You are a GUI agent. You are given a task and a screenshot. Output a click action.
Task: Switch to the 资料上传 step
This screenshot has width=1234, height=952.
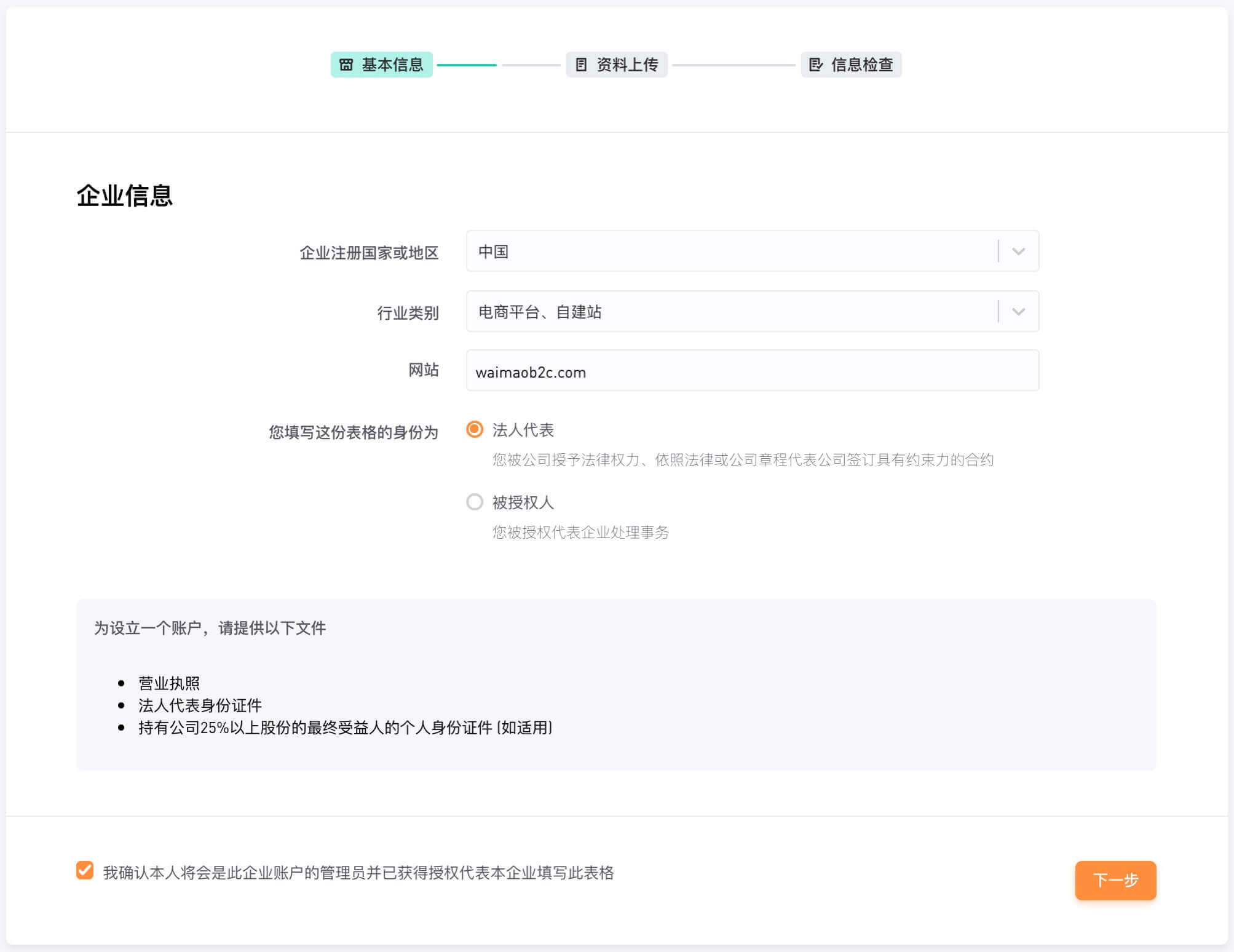coord(618,64)
